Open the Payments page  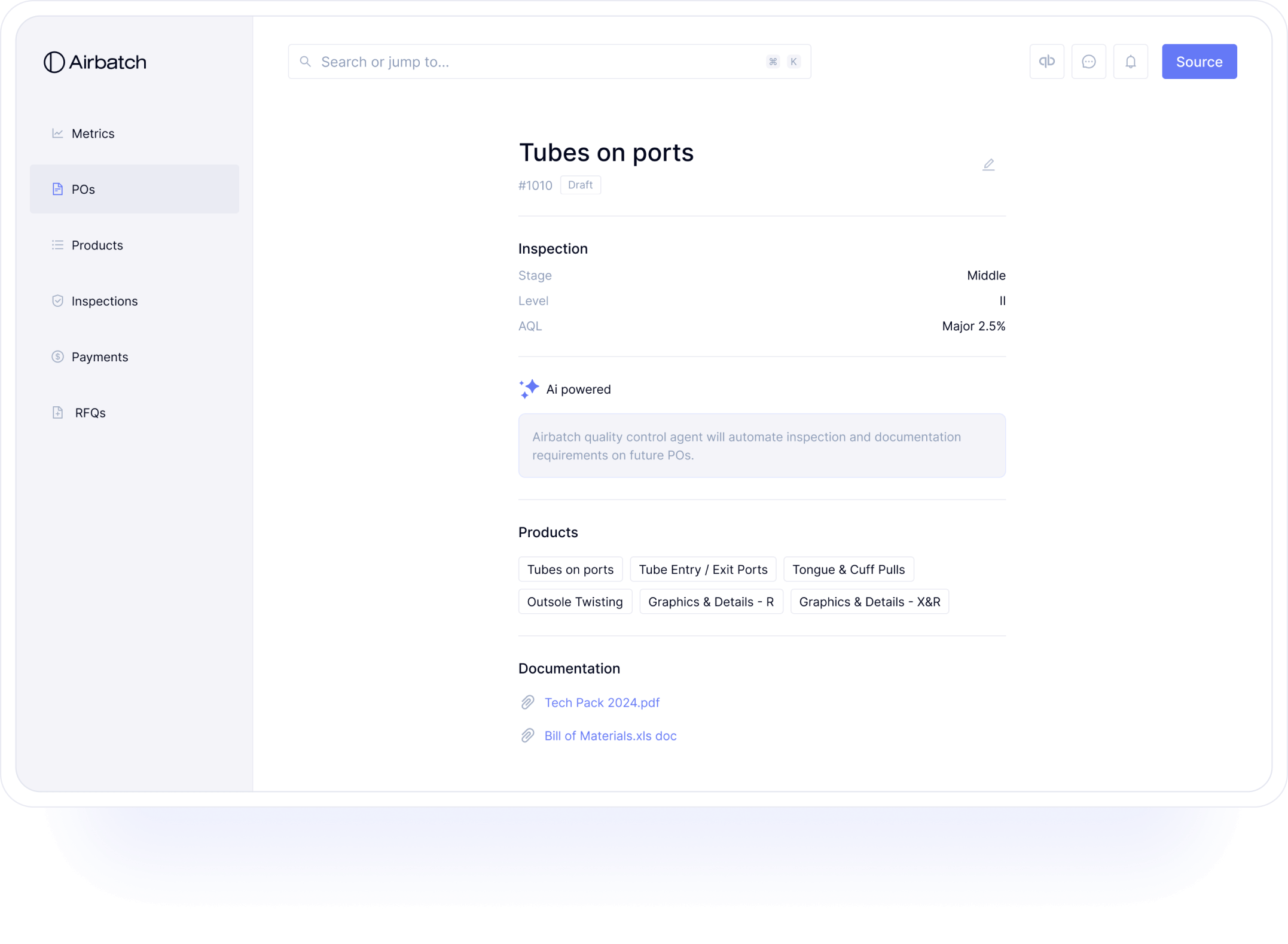[x=99, y=357]
